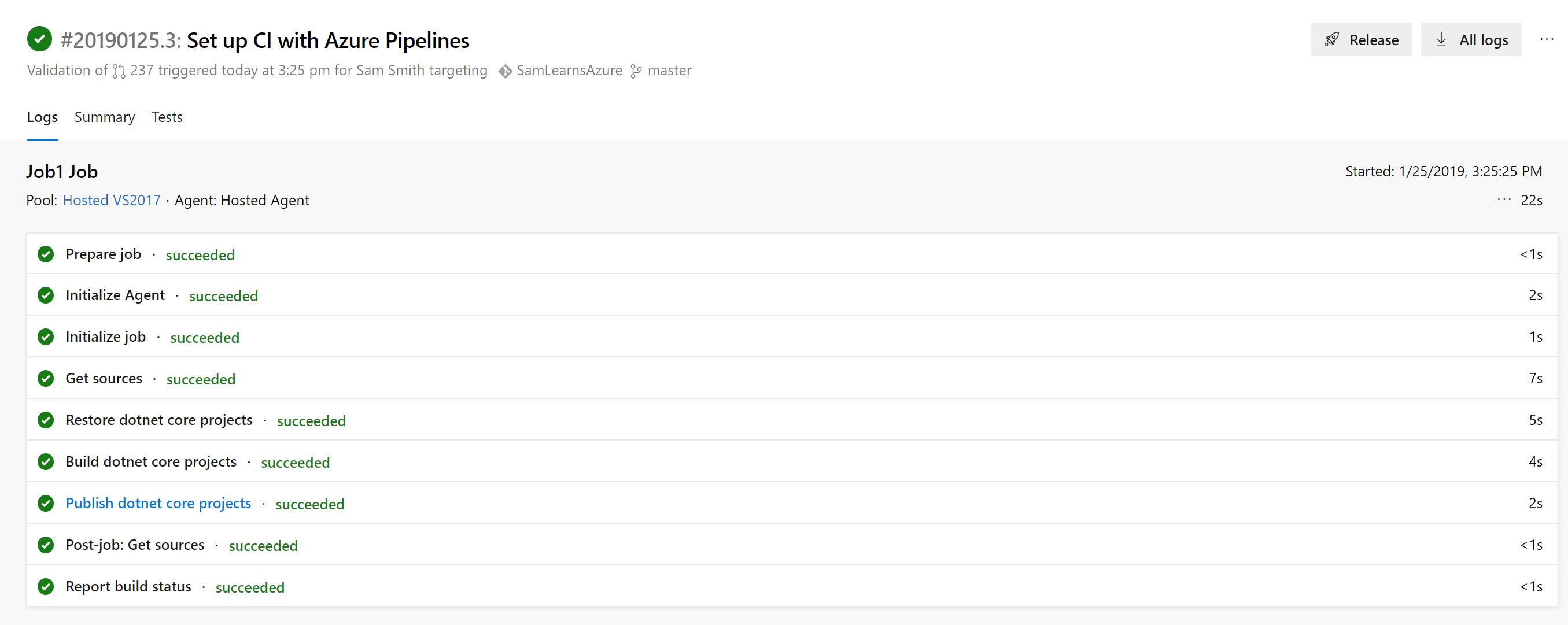Open the Hosted VS2017 pool link
1568x625 pixels.
pyautogui.click(x=112, y=200)
